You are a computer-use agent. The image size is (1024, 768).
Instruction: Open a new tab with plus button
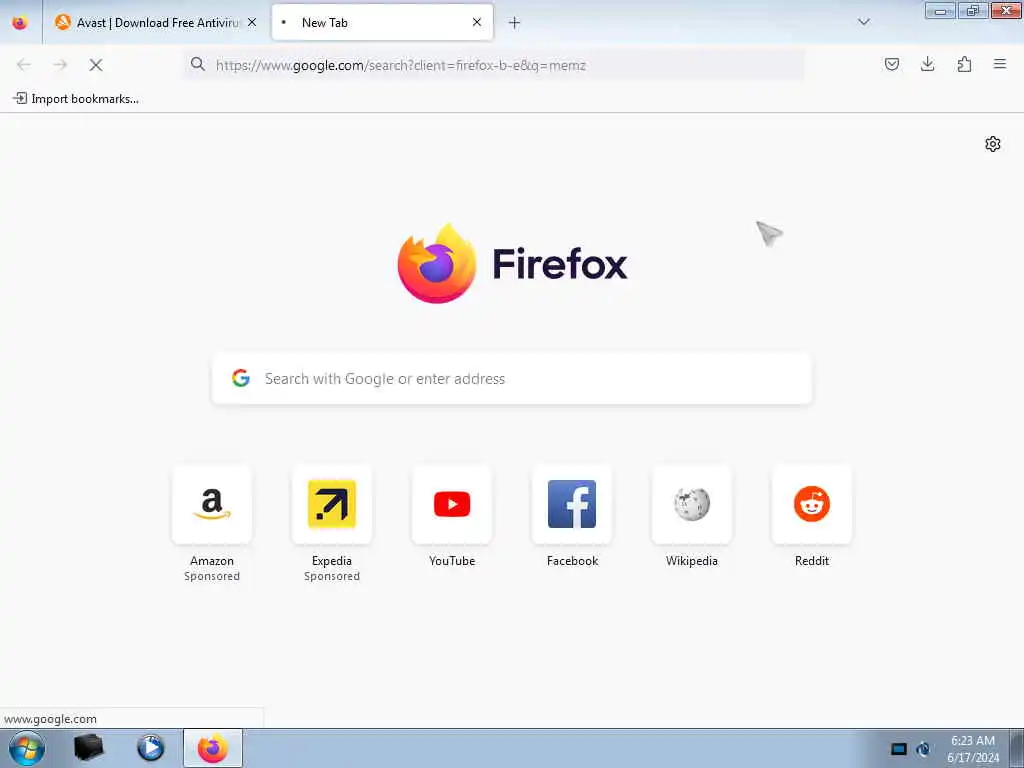point(514,23)
